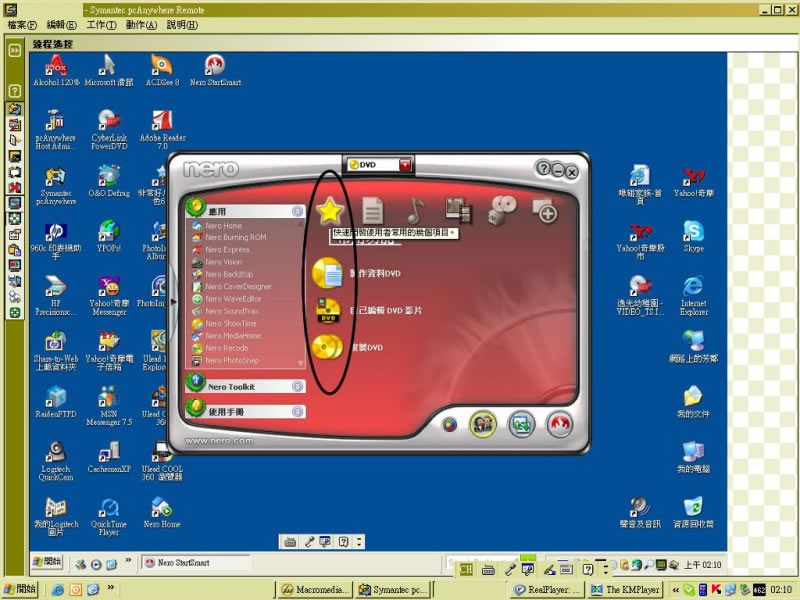Click the local 開始 start button
This screenshot has width=800, height=600.
20,589
